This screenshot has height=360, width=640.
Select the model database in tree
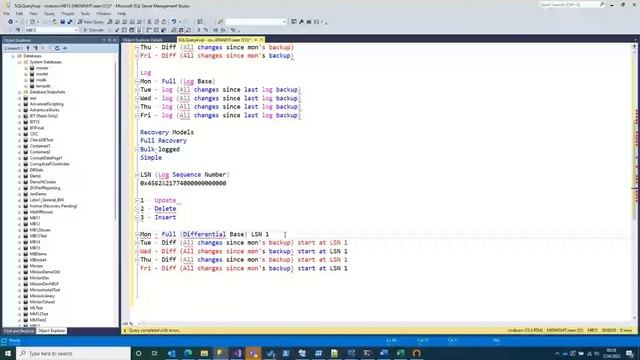point(42,74)
